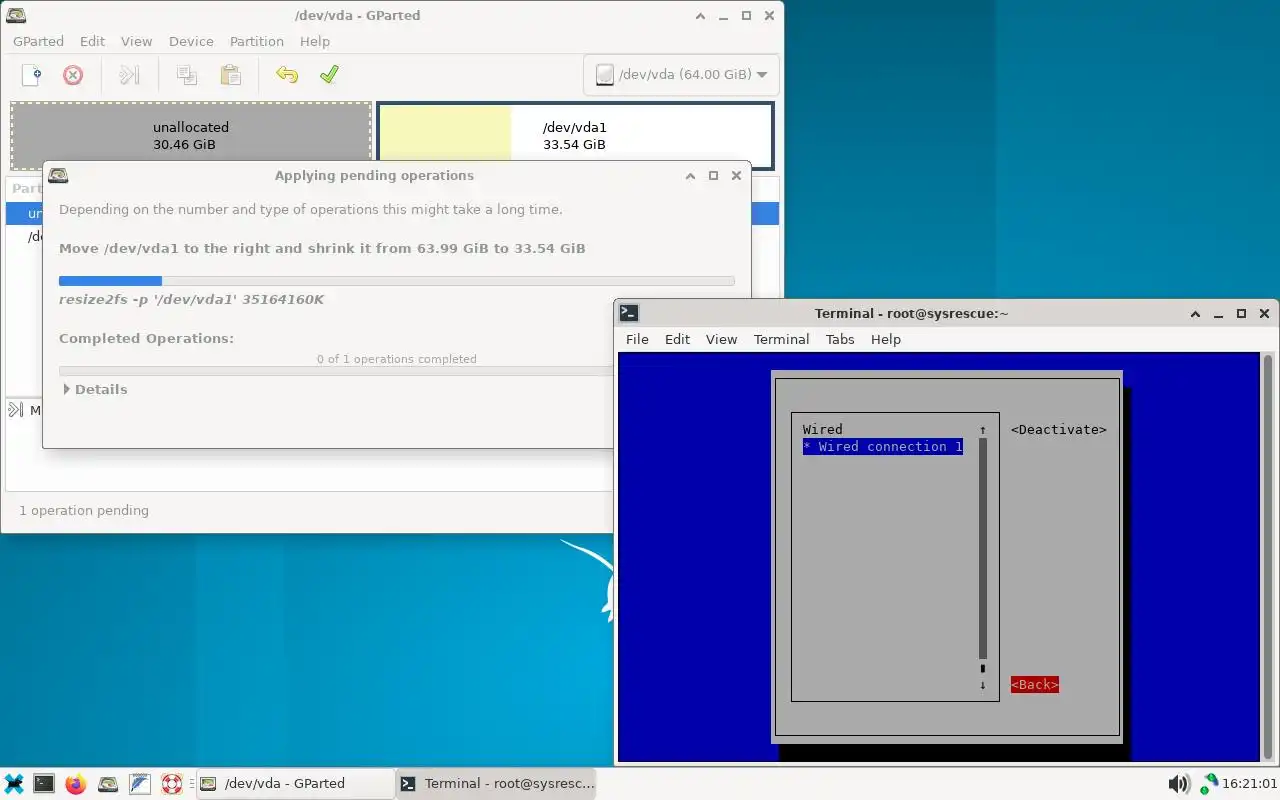Open the applications menu on the taskbar
The width and height of the screenshot is (1280, 800).
tap(14, 784)
